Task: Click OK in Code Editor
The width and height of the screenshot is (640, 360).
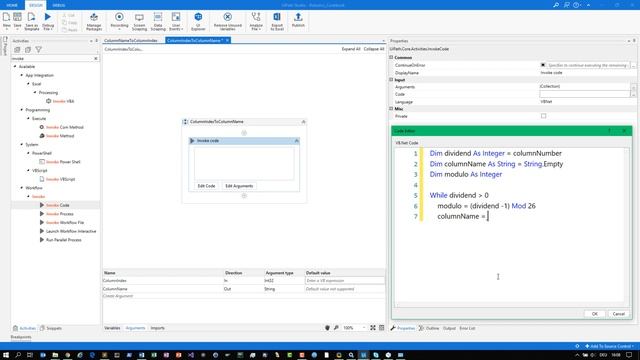Action: (x=595, y=314)
